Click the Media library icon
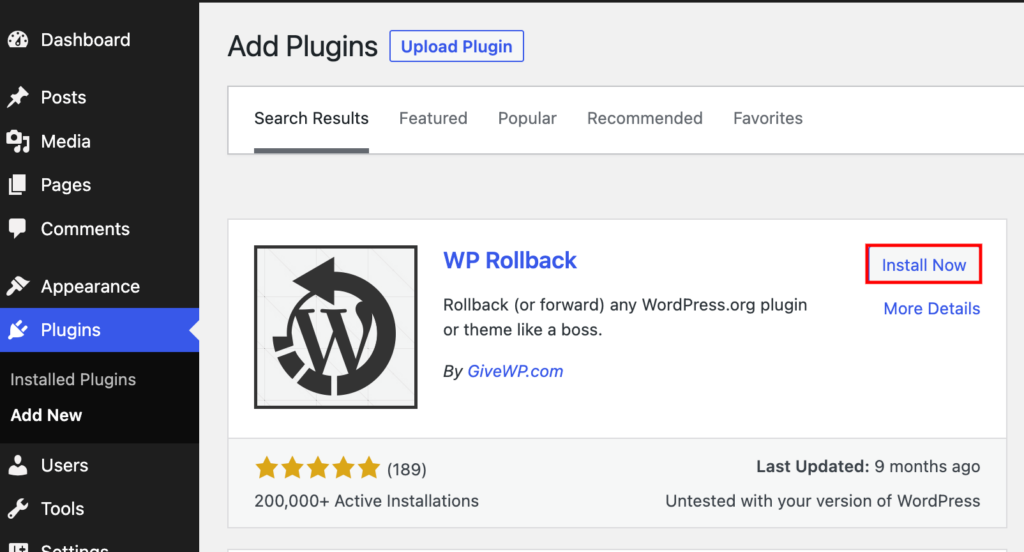 point(18,141)
